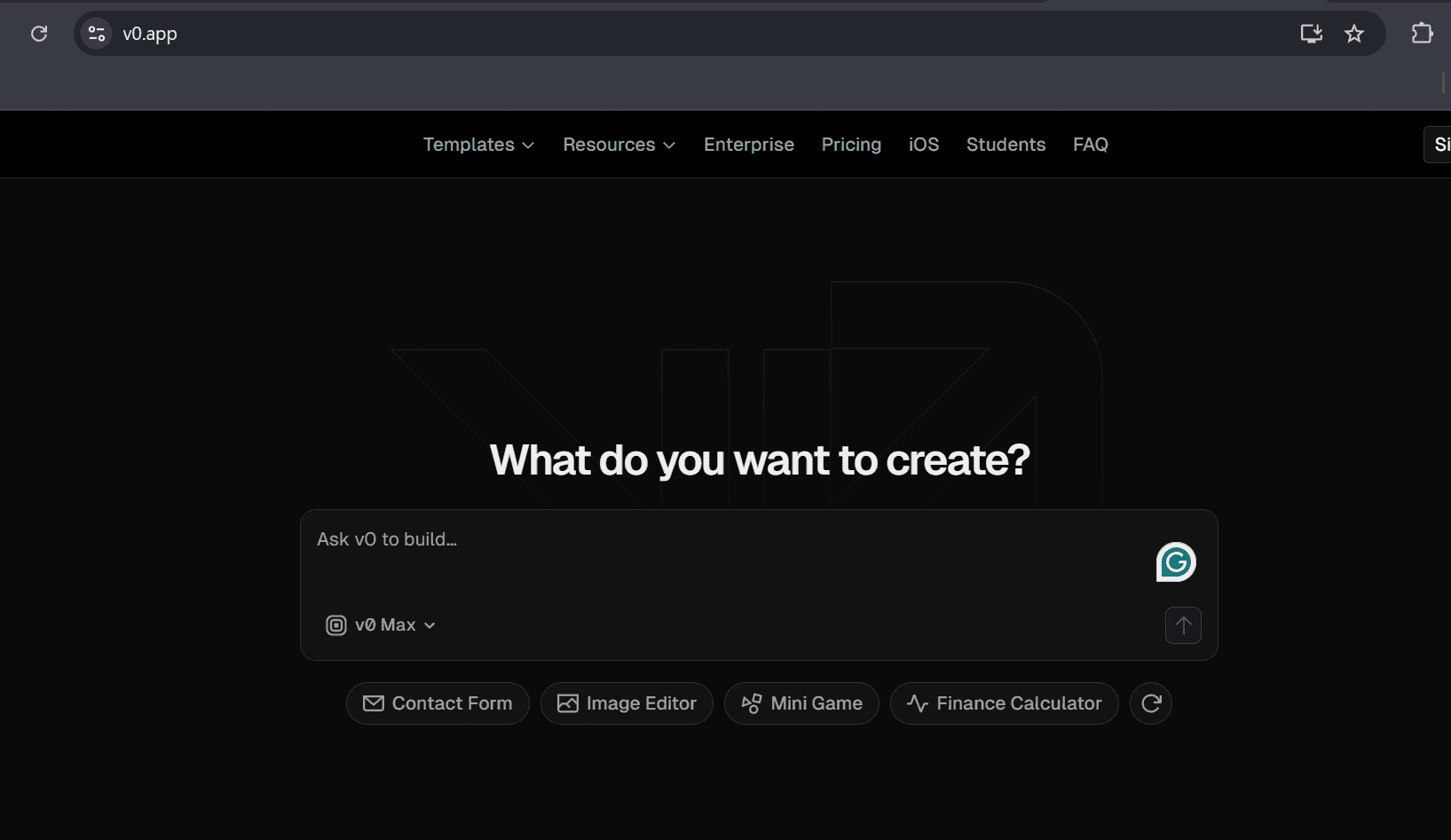Click the partially visible Sign In button
1451x840 pixels.
[x=1439, y=145]
